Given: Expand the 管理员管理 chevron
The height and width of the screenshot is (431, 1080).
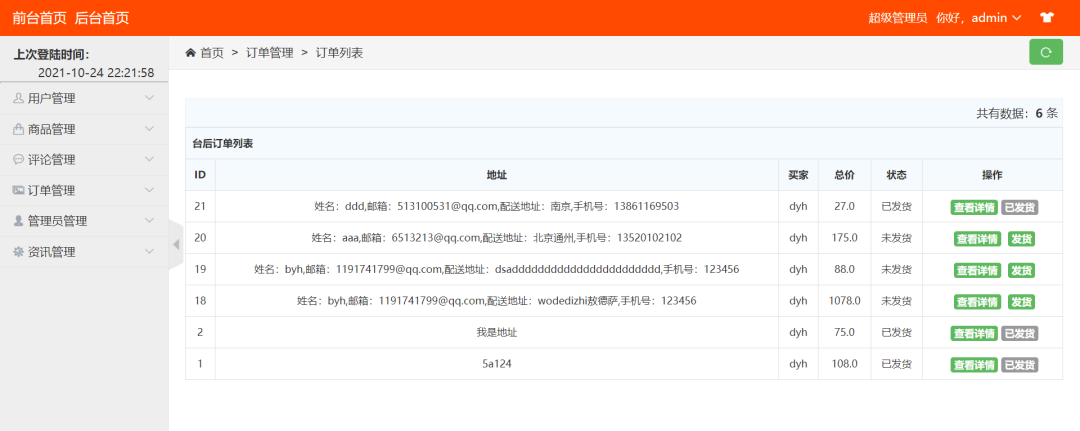Looking at the screenshot, I should point(149,220).
